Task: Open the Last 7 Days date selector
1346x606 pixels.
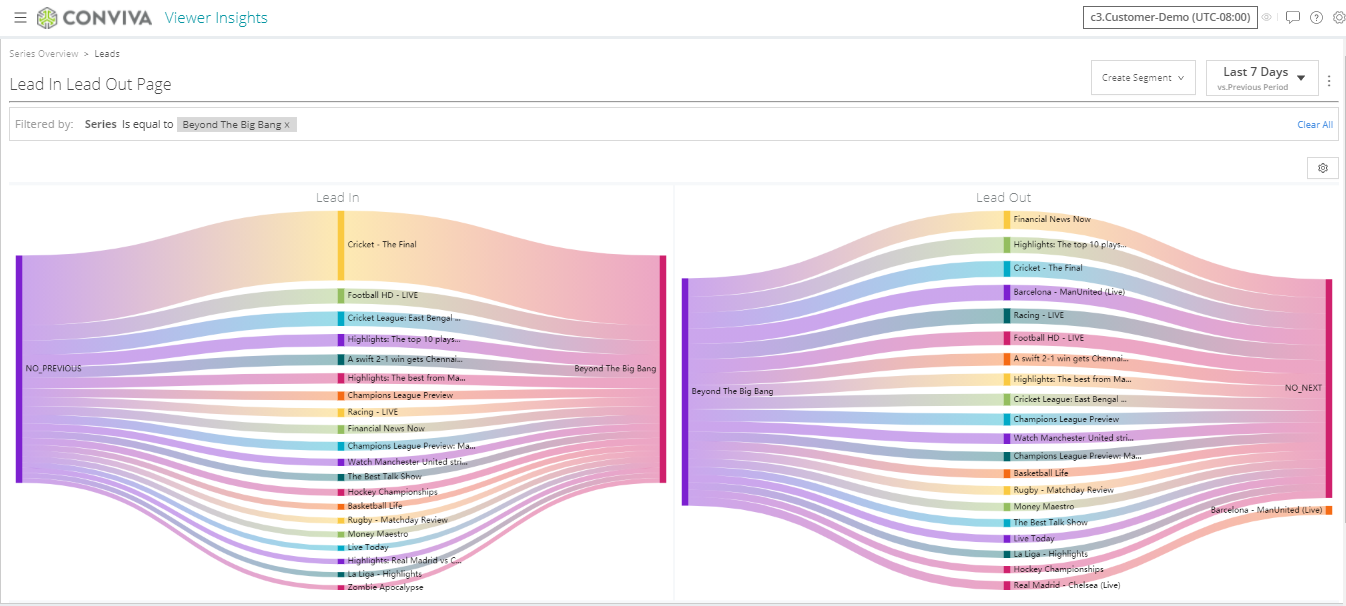Action: coord(1262,77)
